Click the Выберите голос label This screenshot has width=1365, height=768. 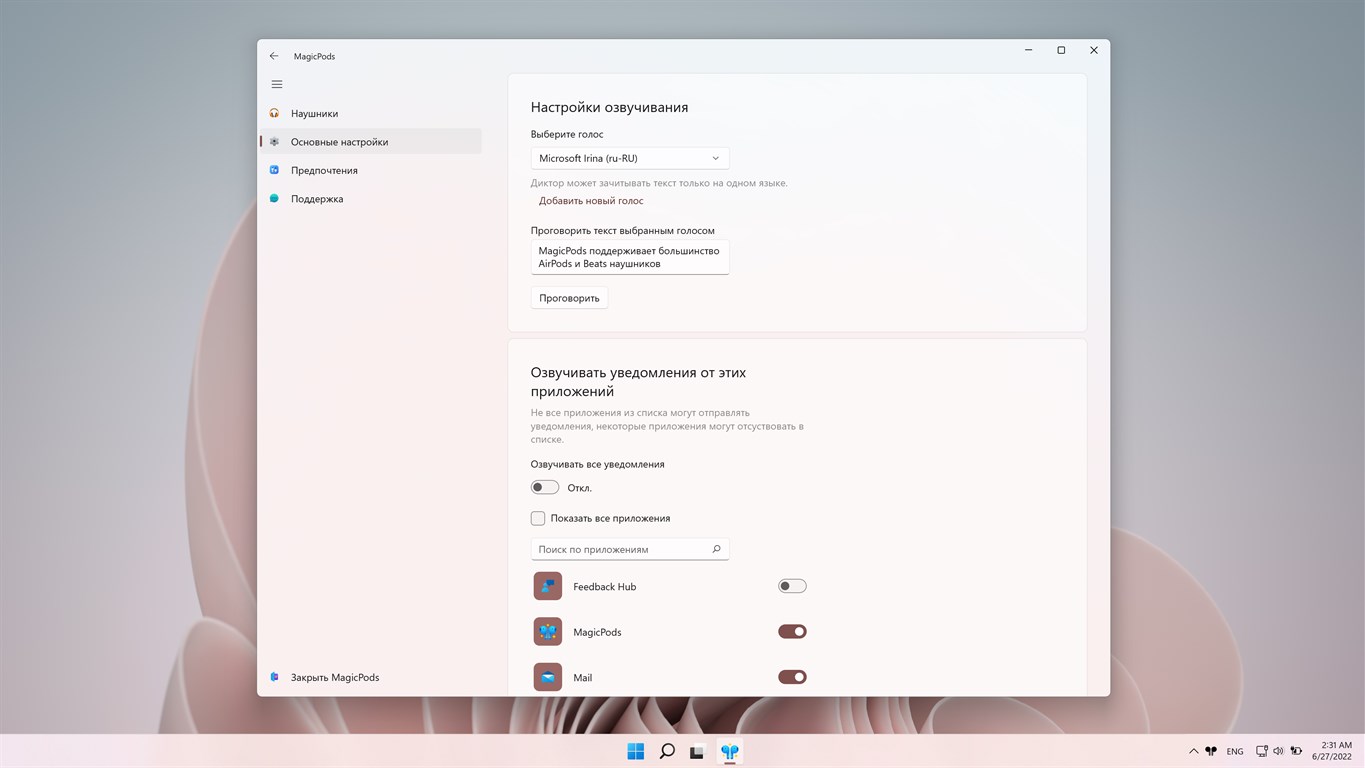(567, 134)
